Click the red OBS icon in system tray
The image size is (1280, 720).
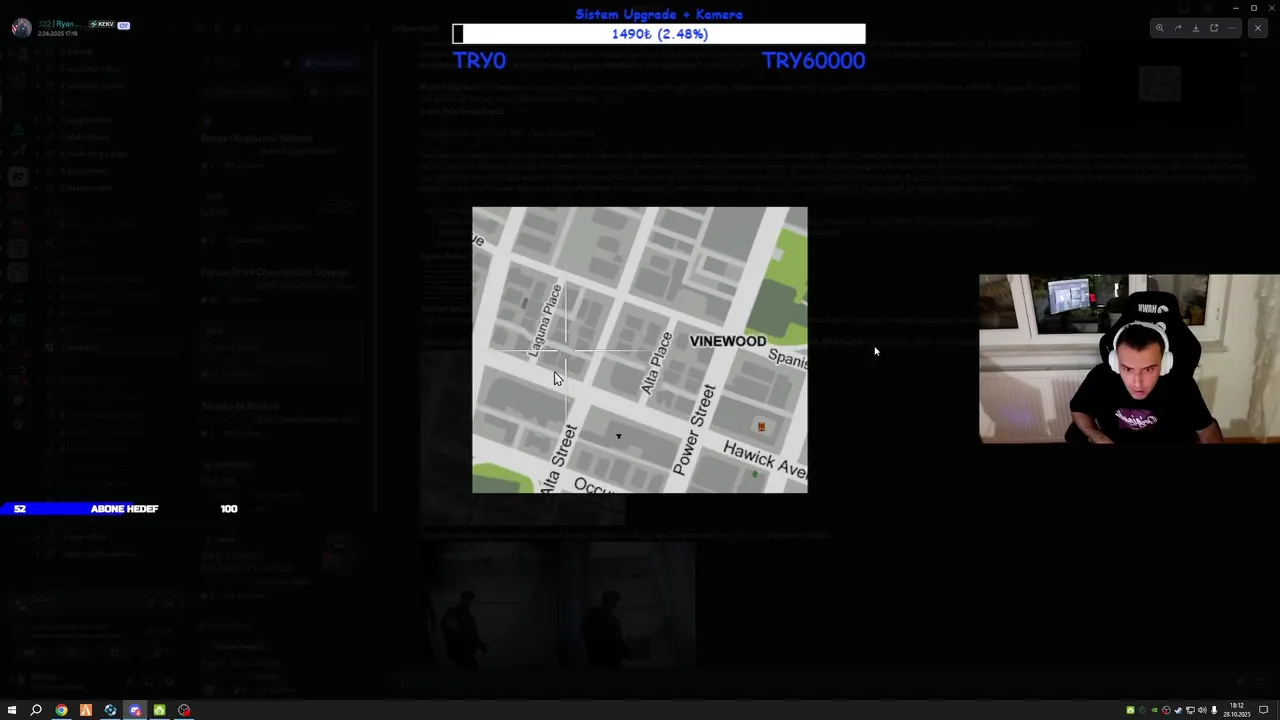(x=1166, y=710)
